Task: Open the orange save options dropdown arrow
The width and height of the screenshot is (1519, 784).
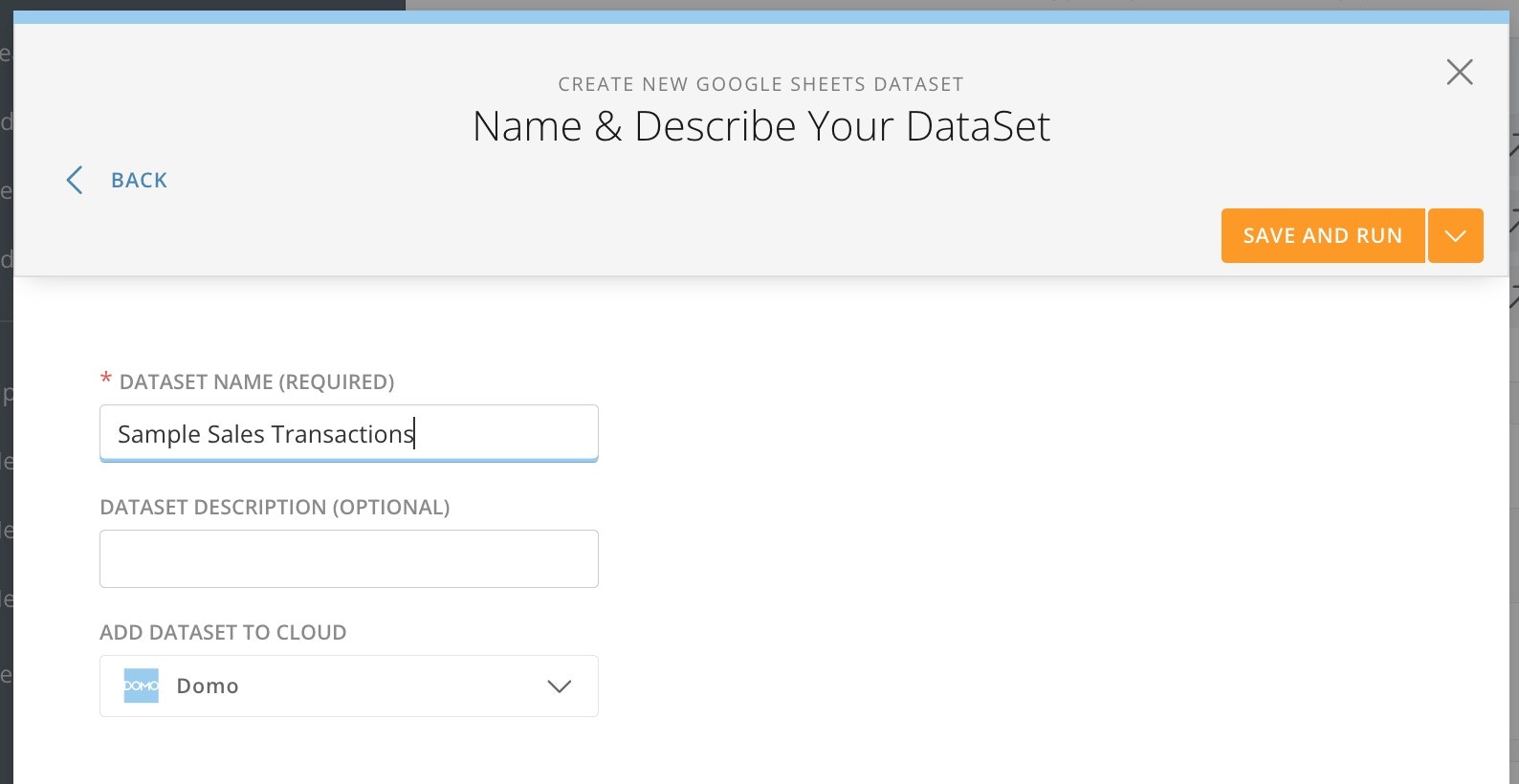Action: (1455, 235)
